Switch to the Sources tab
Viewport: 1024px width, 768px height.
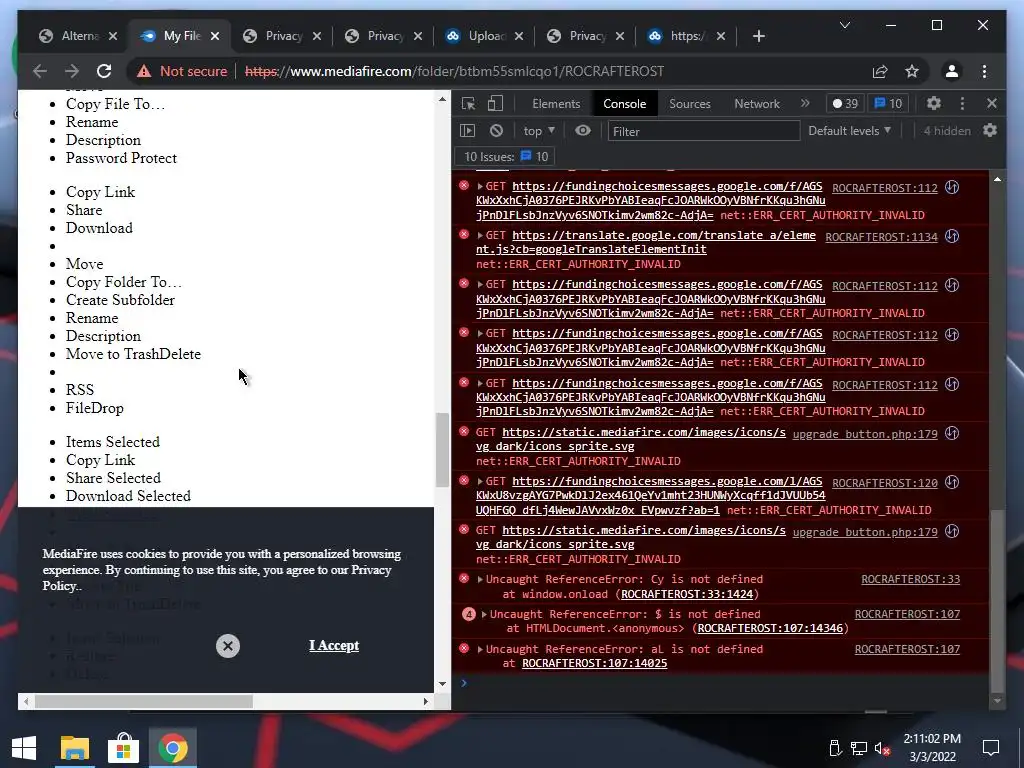pos(690,104)
